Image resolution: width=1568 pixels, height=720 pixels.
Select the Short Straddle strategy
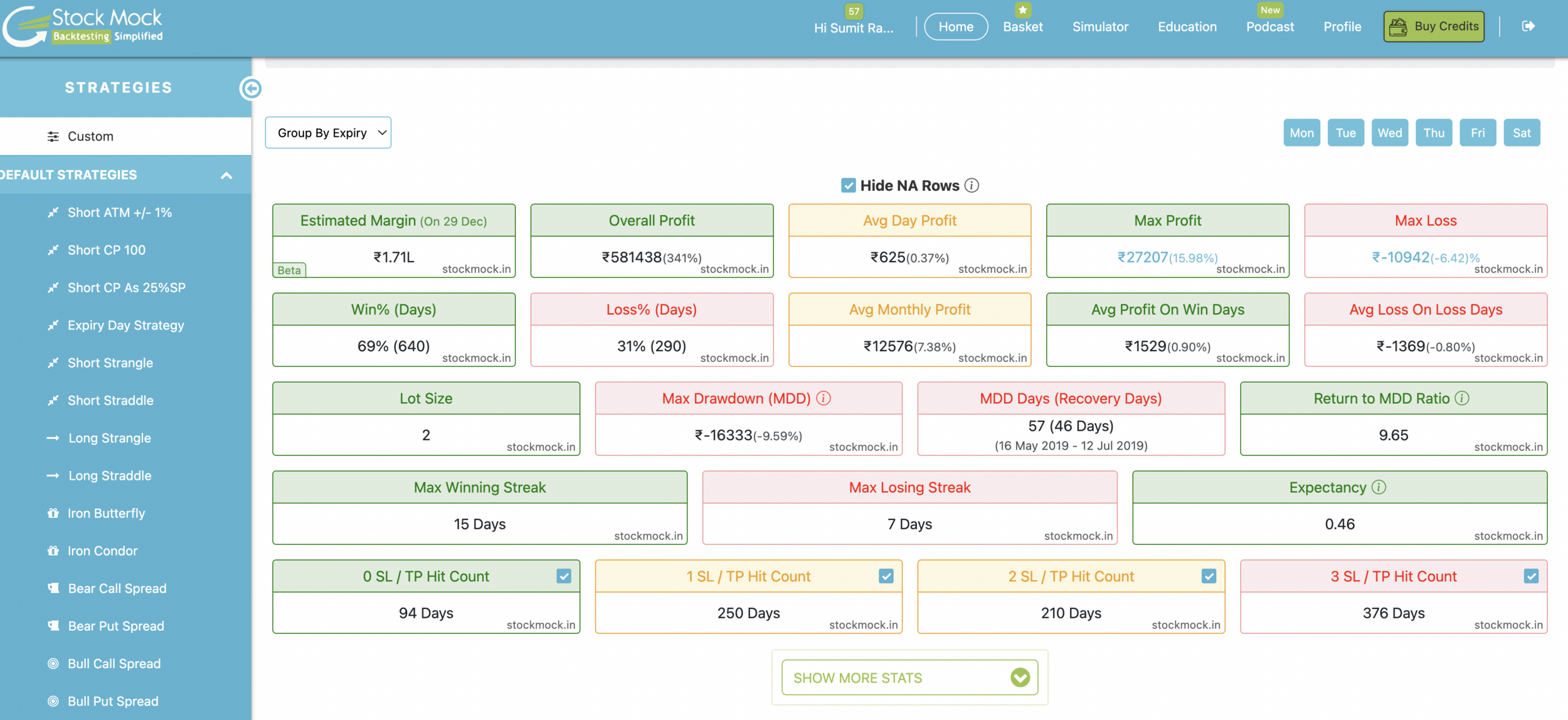click(x=110, y=400)
